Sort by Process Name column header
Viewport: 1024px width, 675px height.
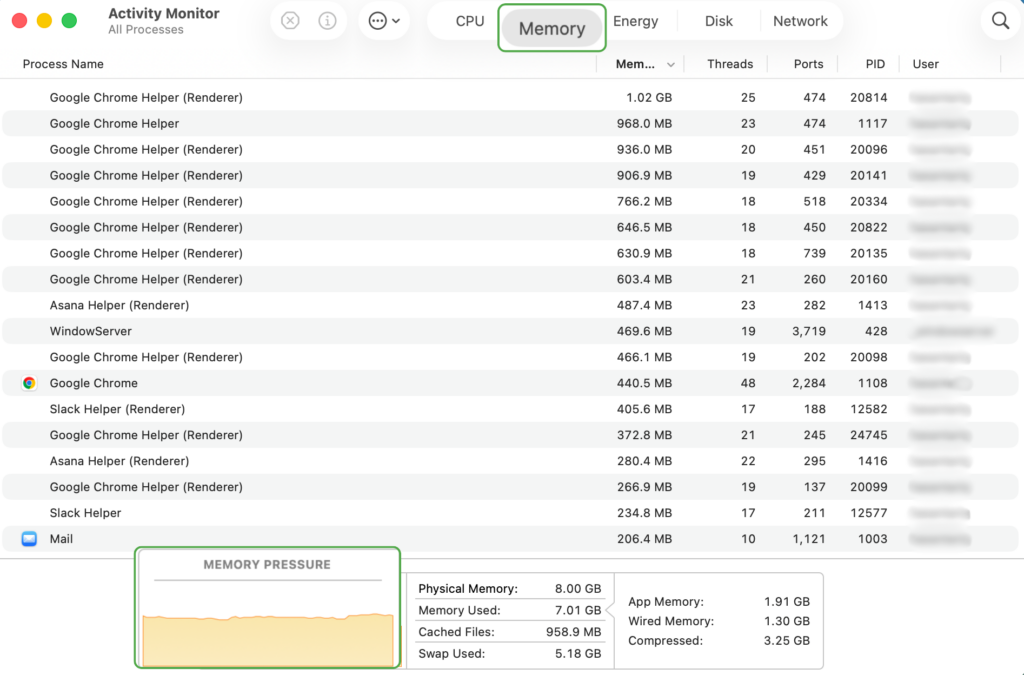(63, 64)
